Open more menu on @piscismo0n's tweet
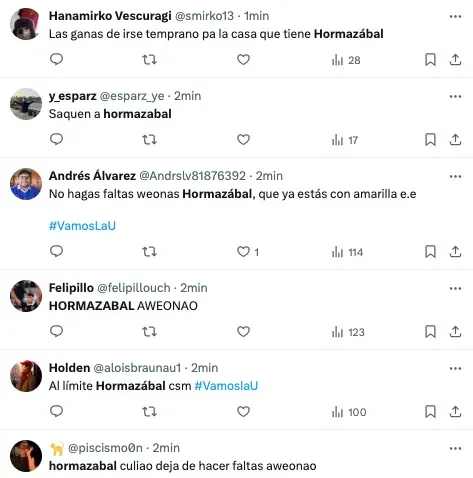 click(455, 449)
